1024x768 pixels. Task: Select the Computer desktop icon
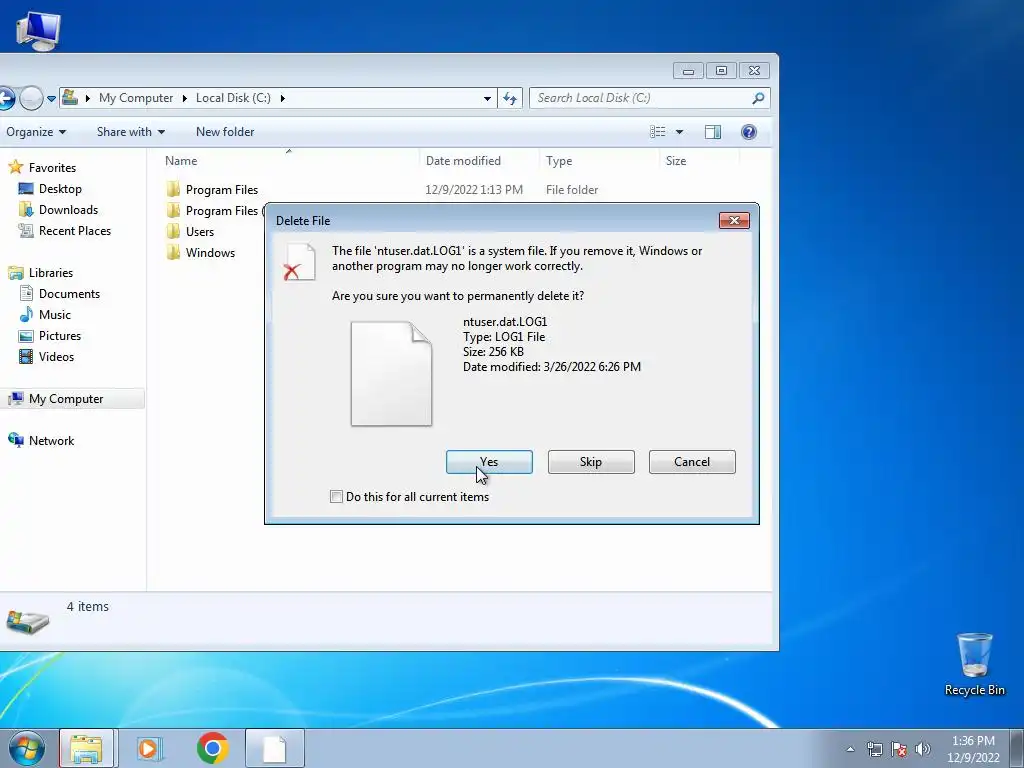[x=38, y=30]
